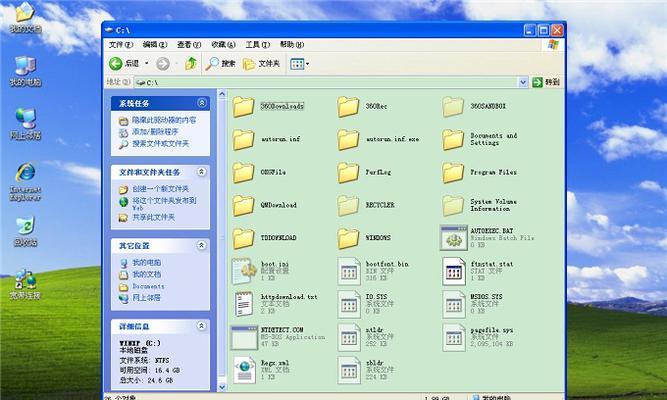Viewport: 667px width, 400px height.
Task: Select the httpdownload.txt text file icon
Action: (244, 304)
